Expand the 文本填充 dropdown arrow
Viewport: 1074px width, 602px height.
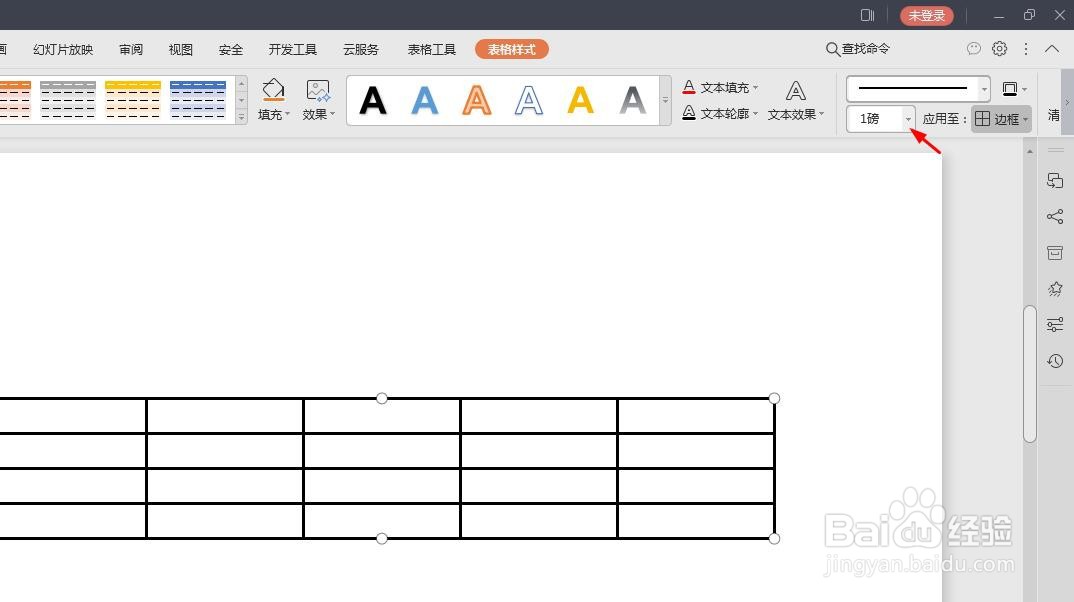(755, 88)
